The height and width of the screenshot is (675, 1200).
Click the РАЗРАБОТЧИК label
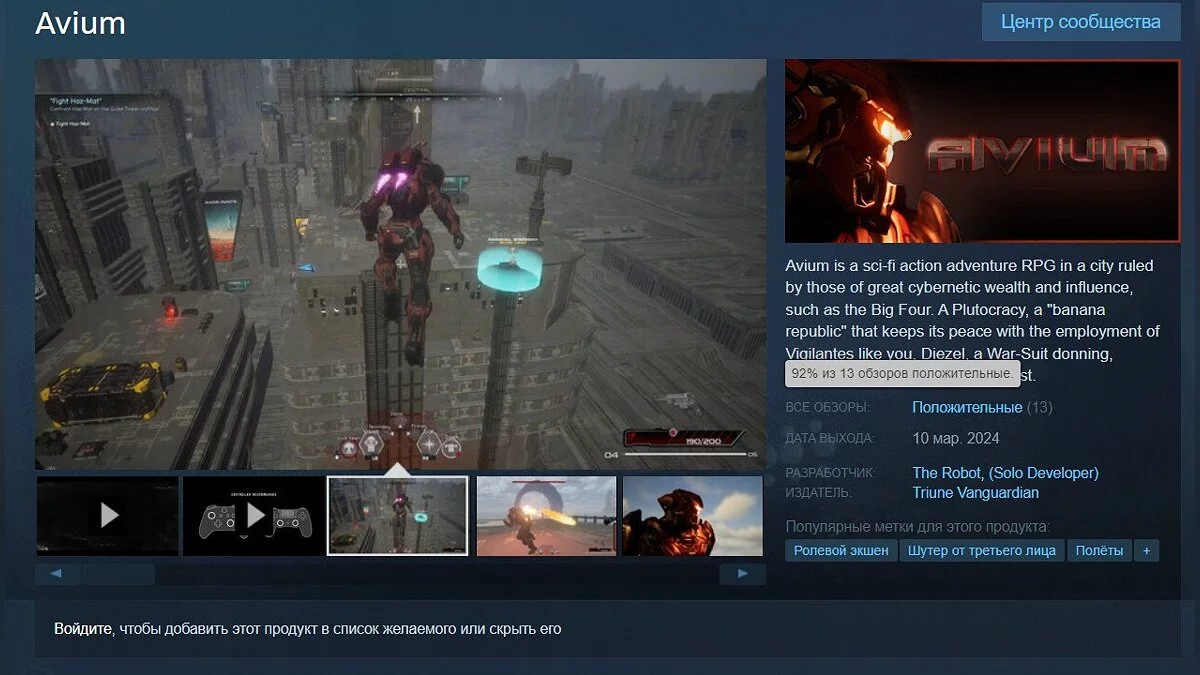tap(830, 473)
